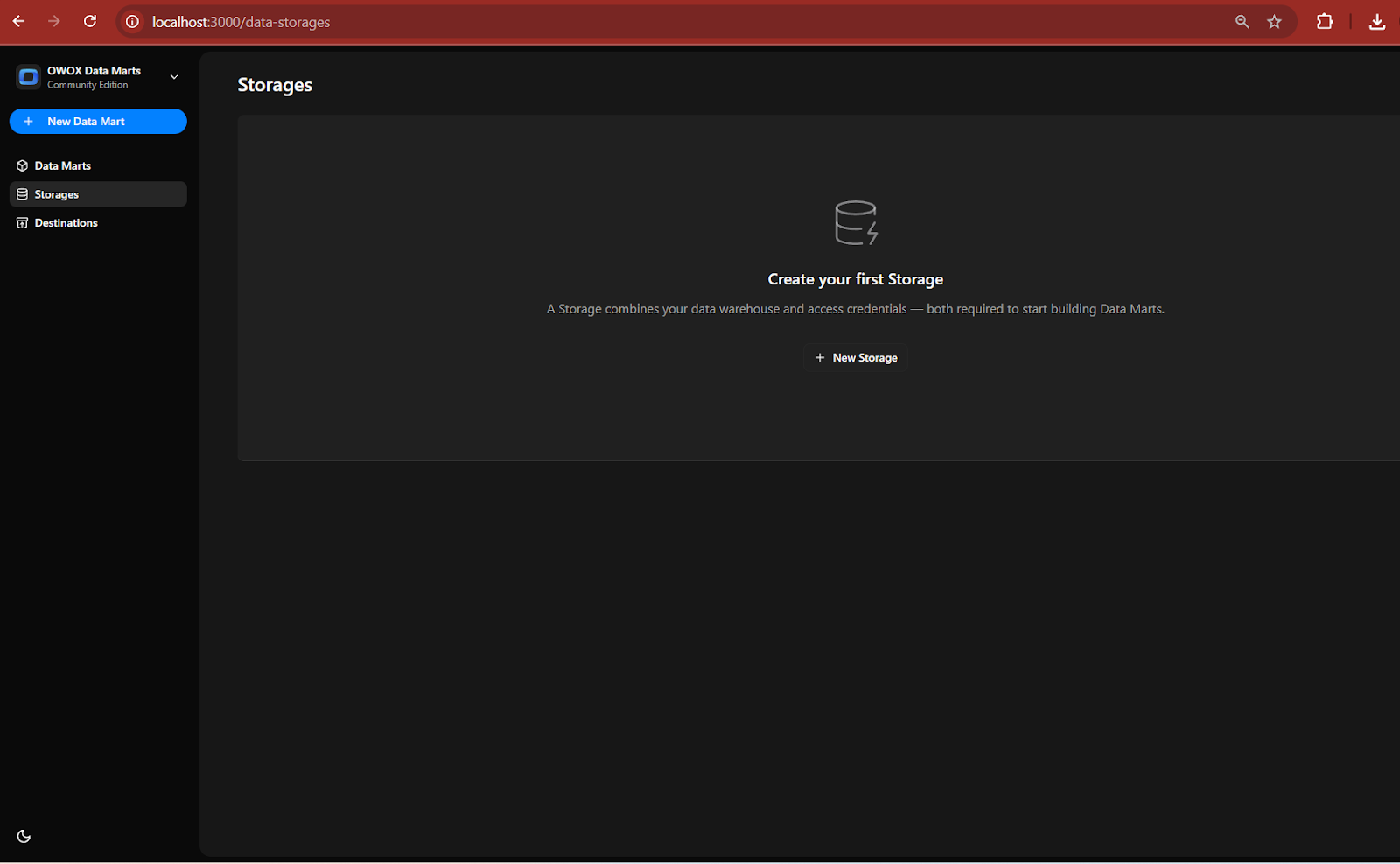Click the New Data Mart button
The width and height of the screenshot is (1400, 864).
97,121
